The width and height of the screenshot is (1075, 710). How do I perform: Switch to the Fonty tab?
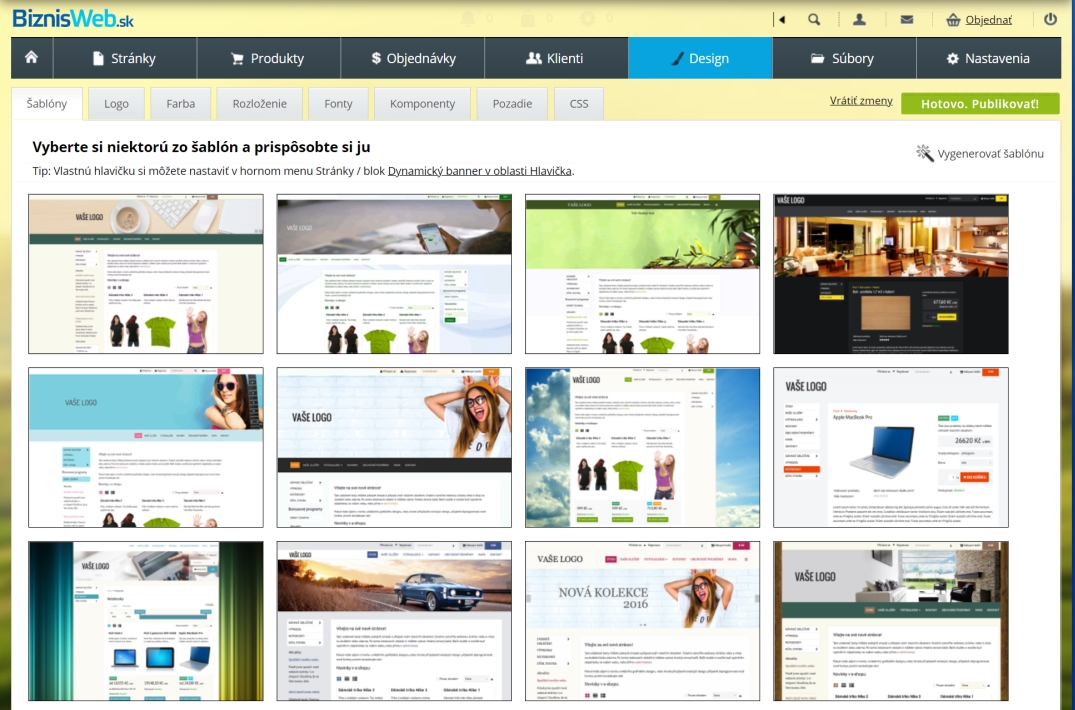pos(338,104)
